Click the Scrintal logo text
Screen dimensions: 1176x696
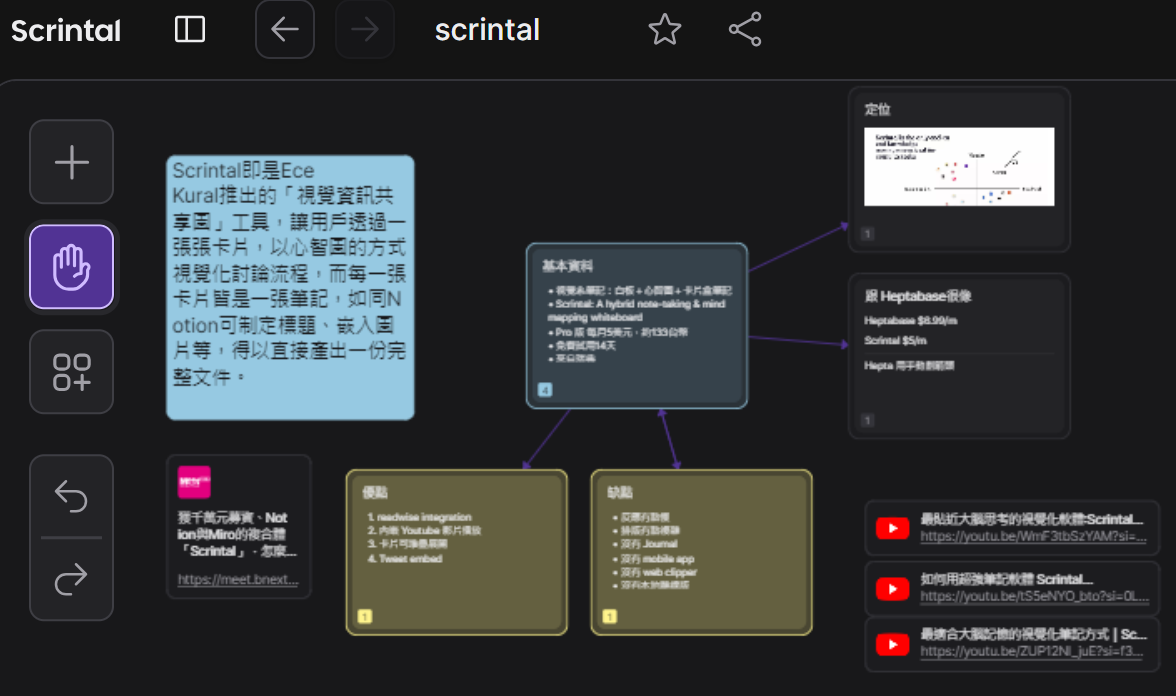pos(66,31)
